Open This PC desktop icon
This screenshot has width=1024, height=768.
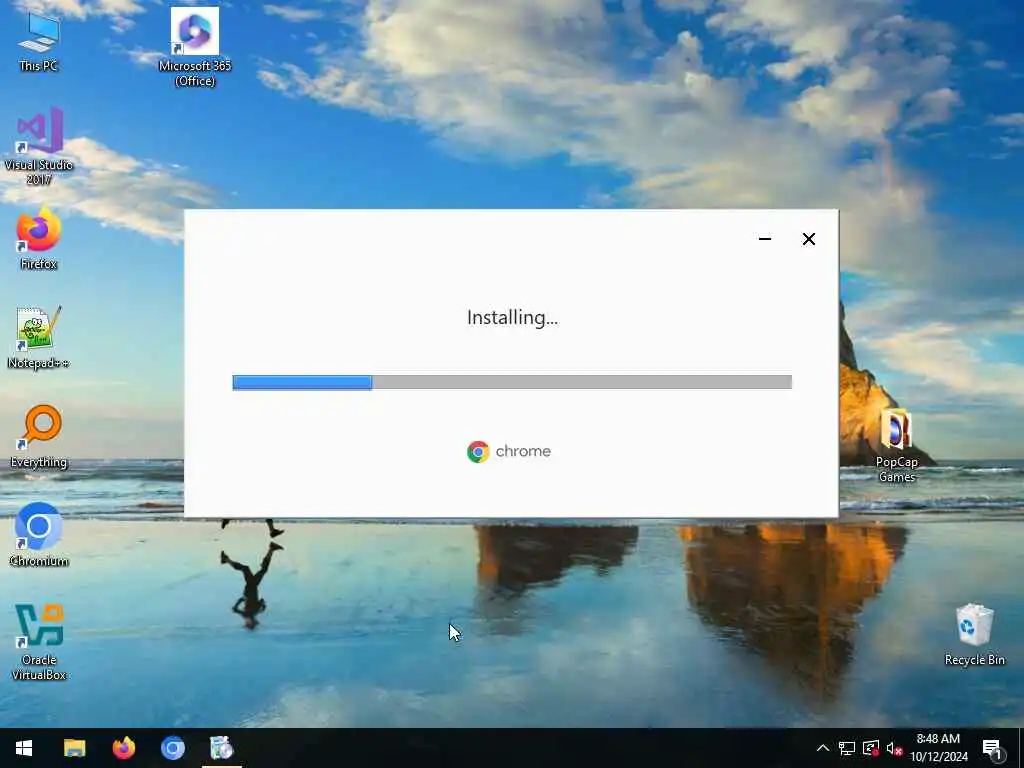point(39,40)
